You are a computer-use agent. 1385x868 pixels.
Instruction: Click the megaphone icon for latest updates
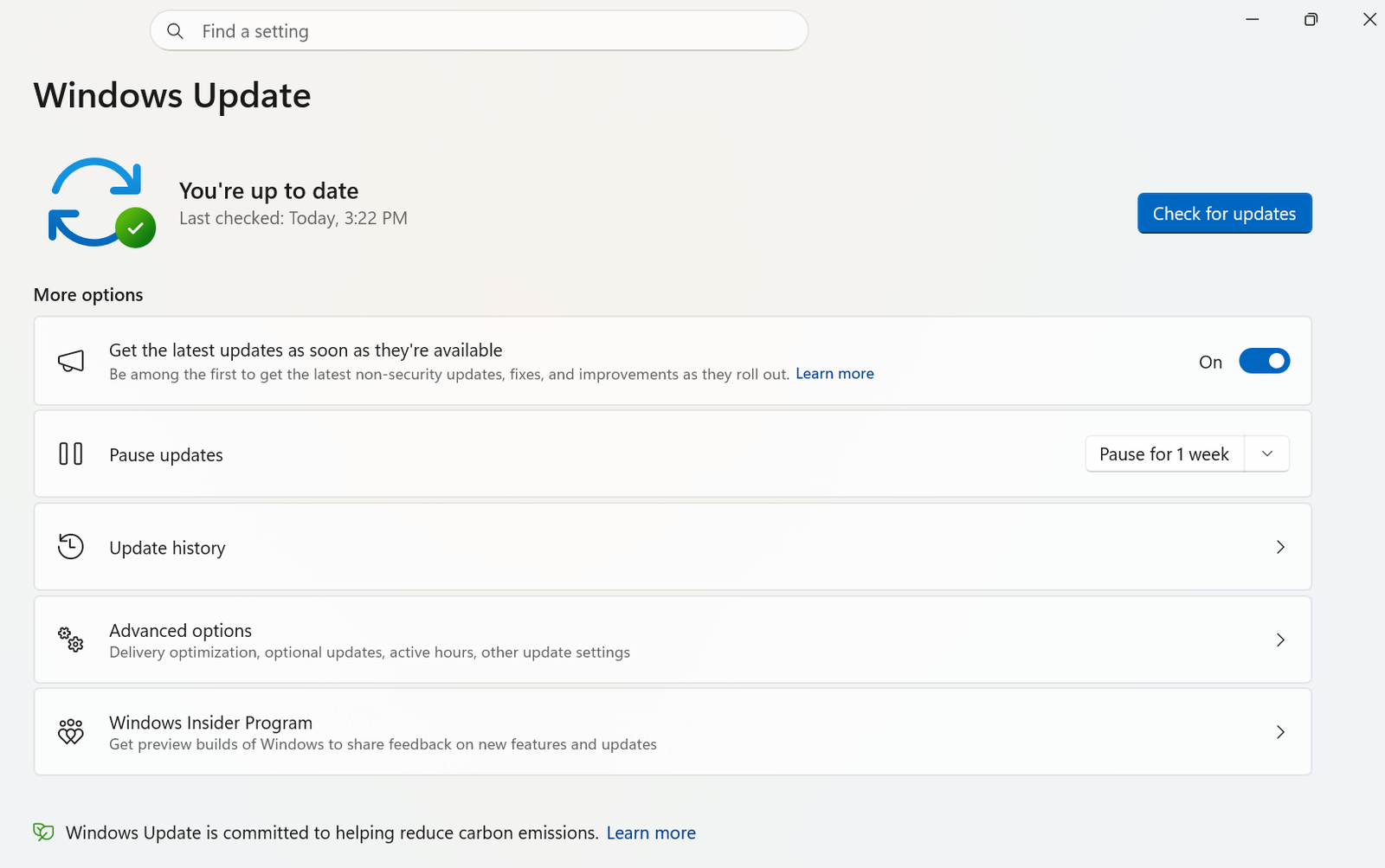coord(71,361)
